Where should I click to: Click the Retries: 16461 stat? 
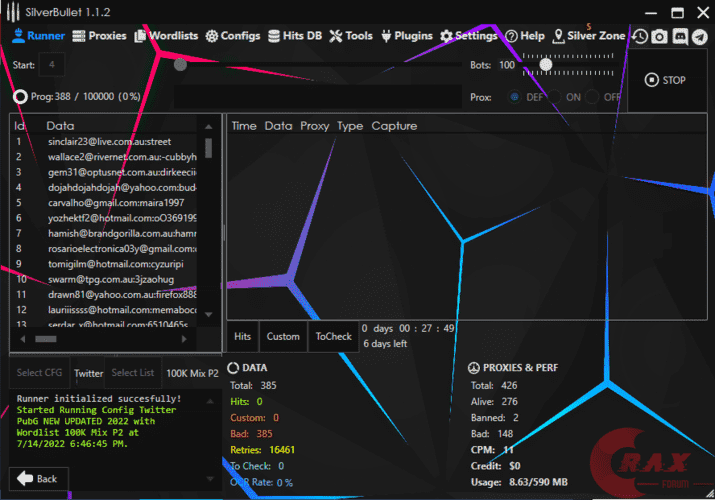pos(263,450)
